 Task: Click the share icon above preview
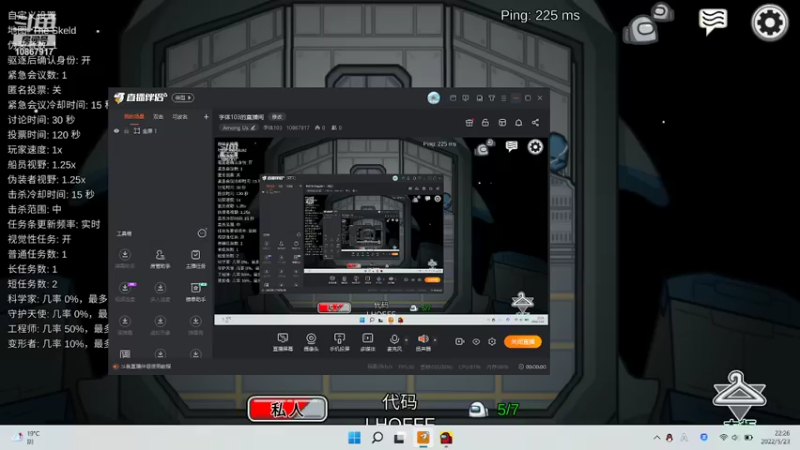pos(535,122)
